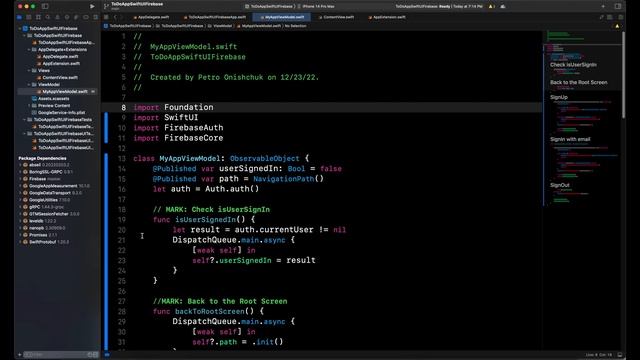Collapse the Views group
640x360 pixels.
29,71
